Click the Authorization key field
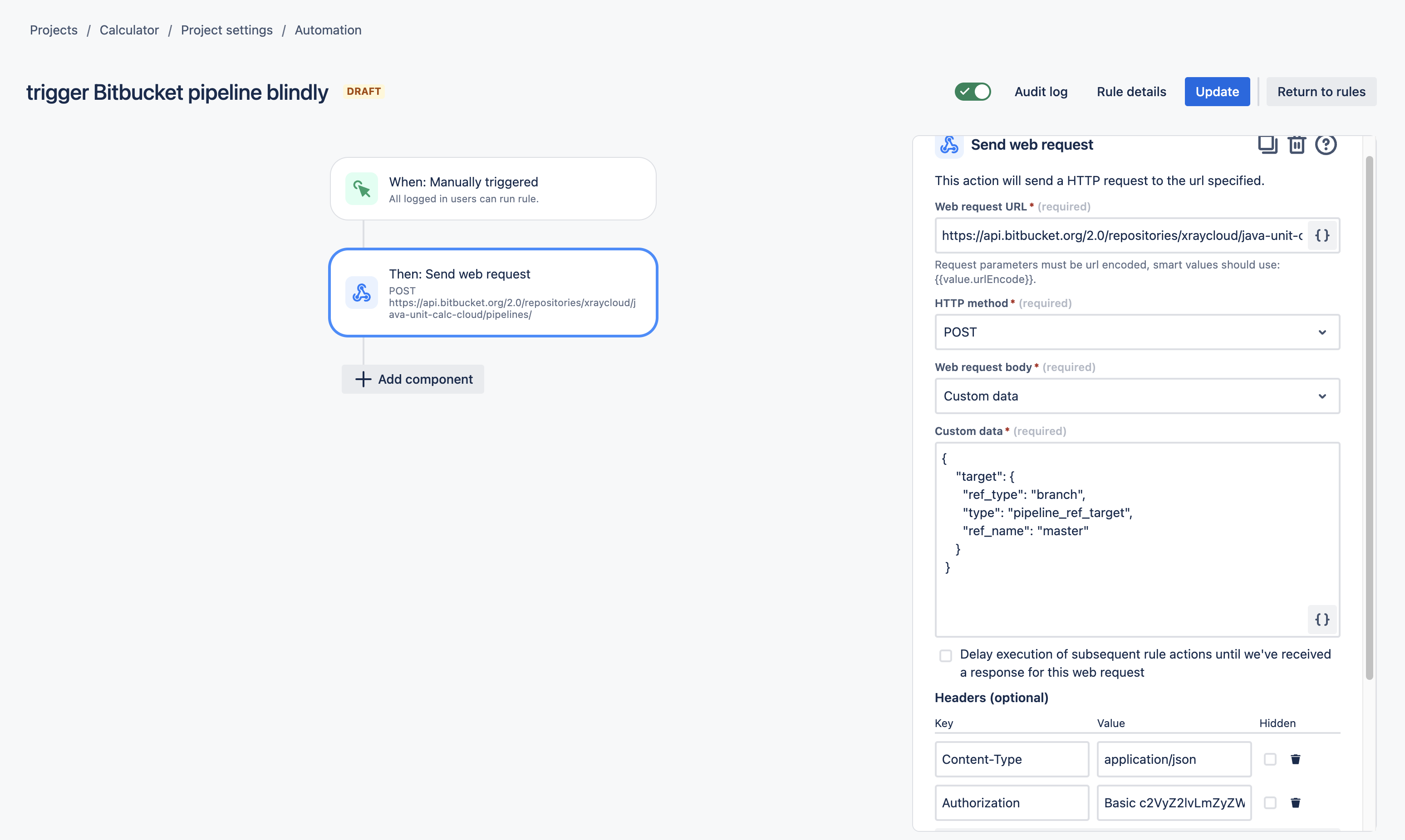Image resolution: width=1405 pixels, height=840 pixels. point(1012,803)
